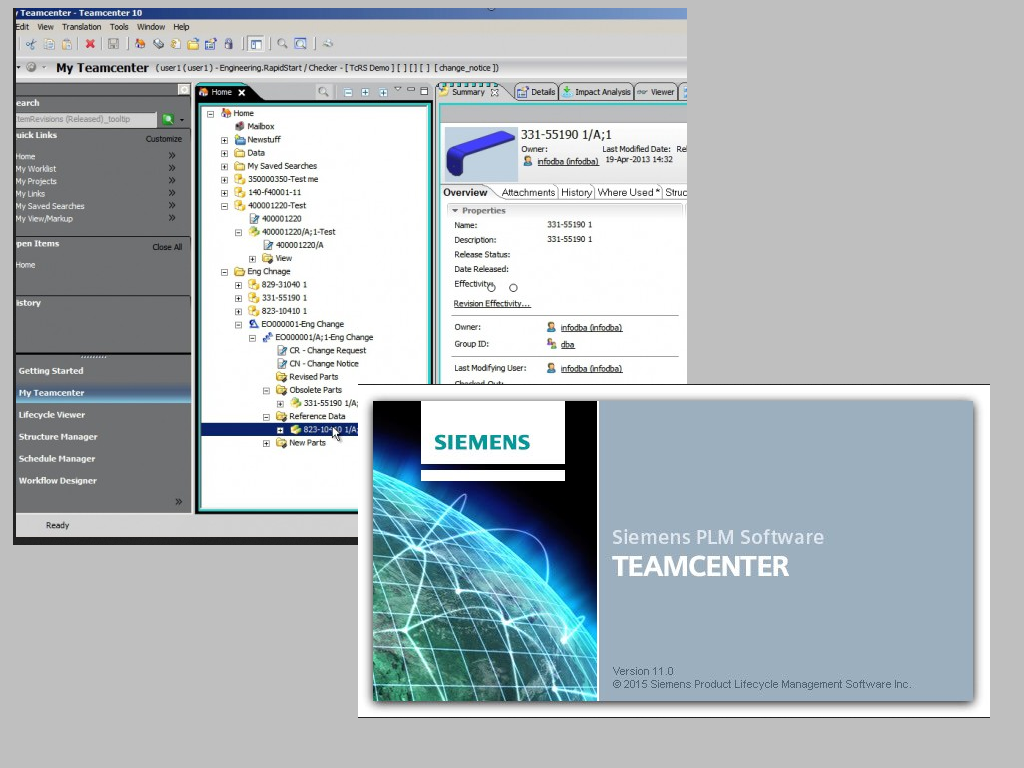Collapse the Eng Chnage folder

[x=225, y=272]
